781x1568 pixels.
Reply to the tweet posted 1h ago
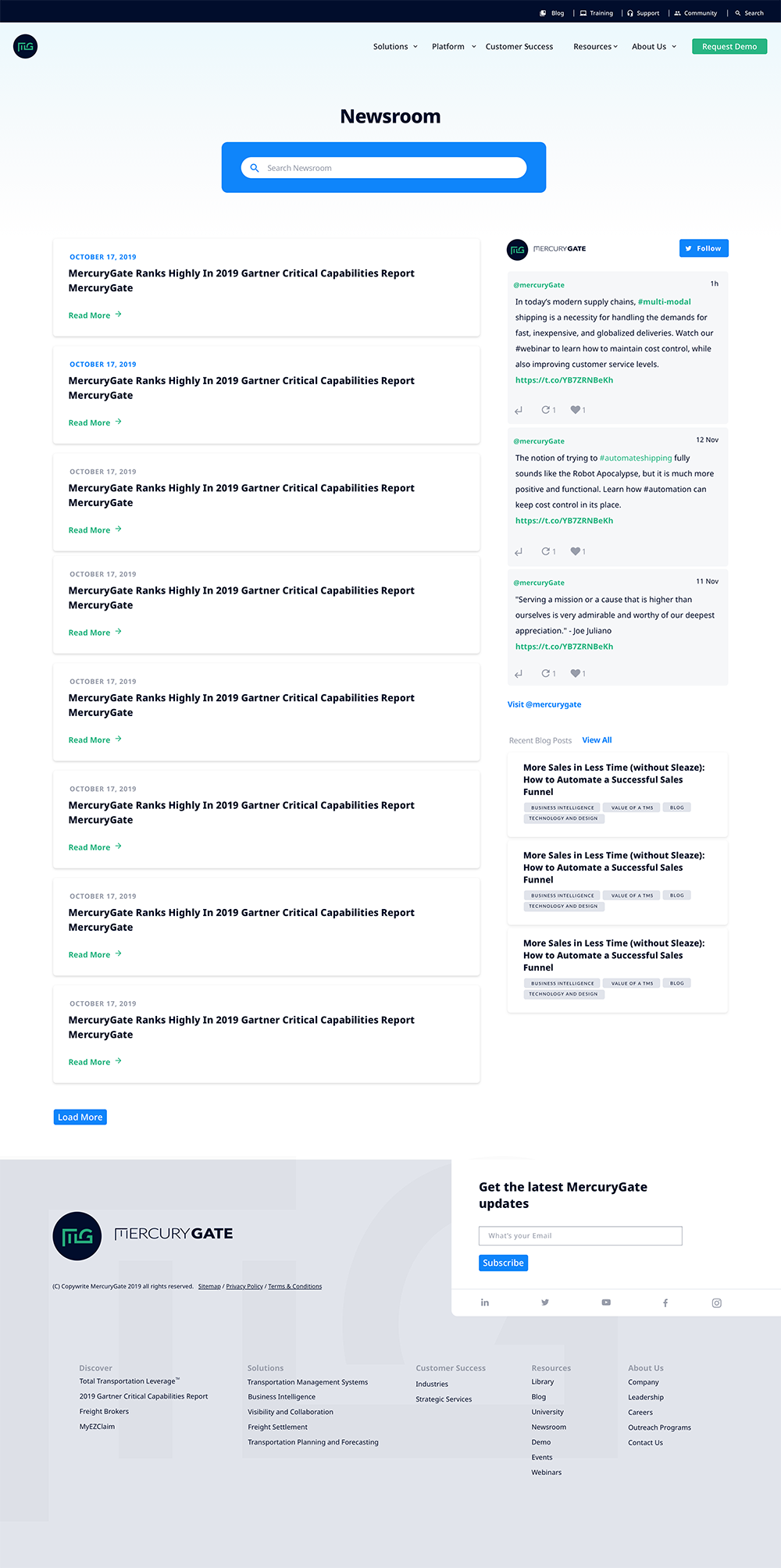click(519, 411)
